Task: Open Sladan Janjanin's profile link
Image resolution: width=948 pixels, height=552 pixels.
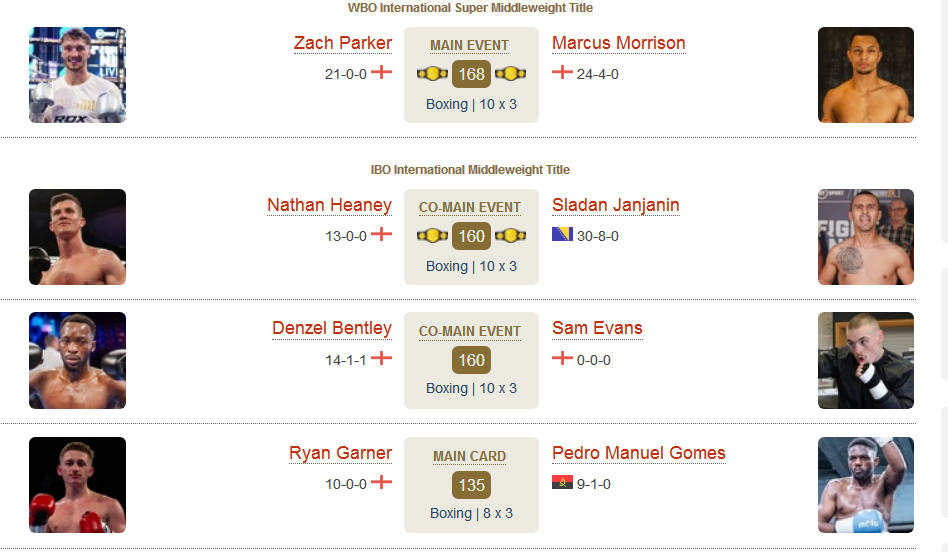Action: (x=615, y=206)
